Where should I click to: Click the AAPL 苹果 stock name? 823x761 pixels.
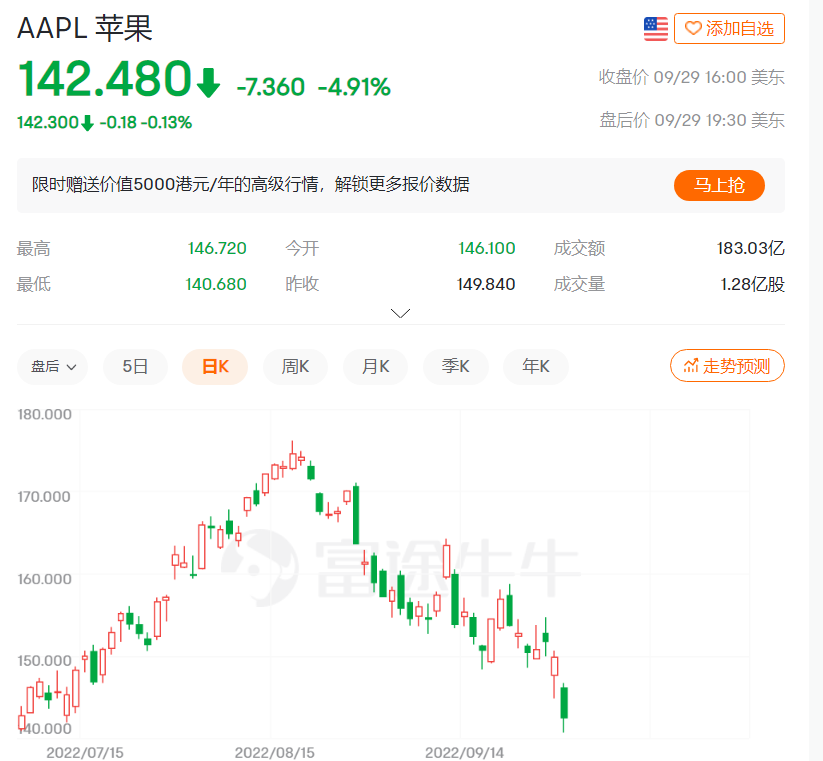[x=78, y=28]
